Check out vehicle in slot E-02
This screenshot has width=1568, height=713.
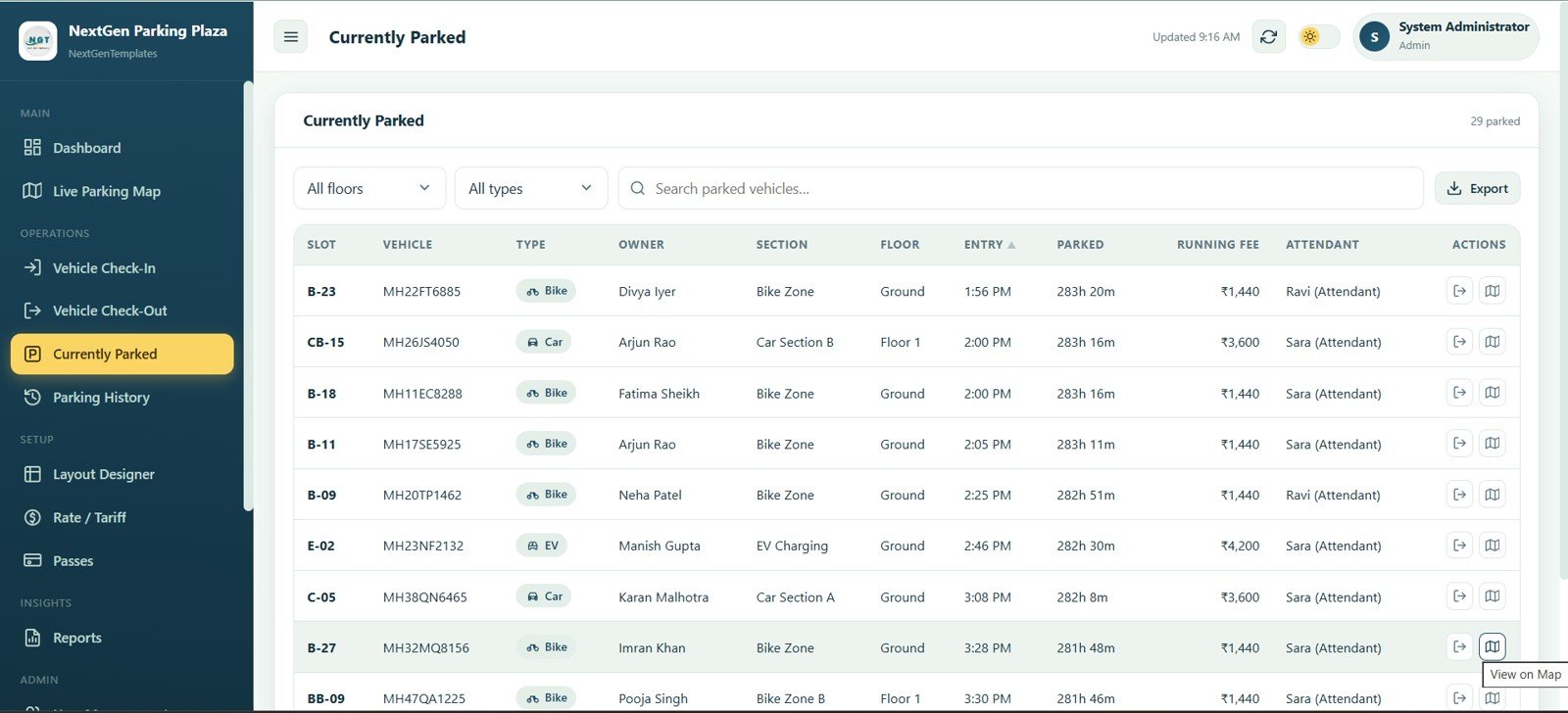(x=1459, y=546)
